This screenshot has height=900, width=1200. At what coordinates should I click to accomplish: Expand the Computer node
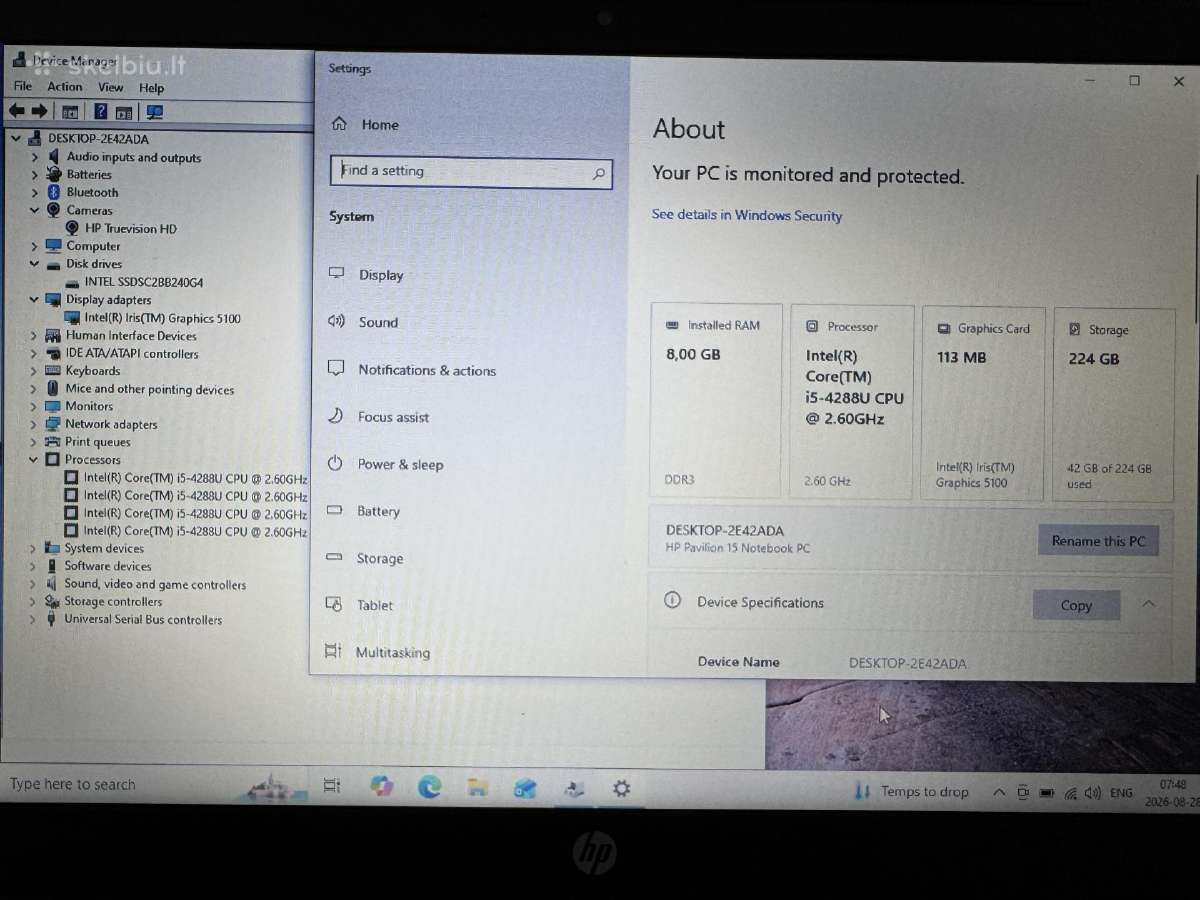[x=34, y=246]
